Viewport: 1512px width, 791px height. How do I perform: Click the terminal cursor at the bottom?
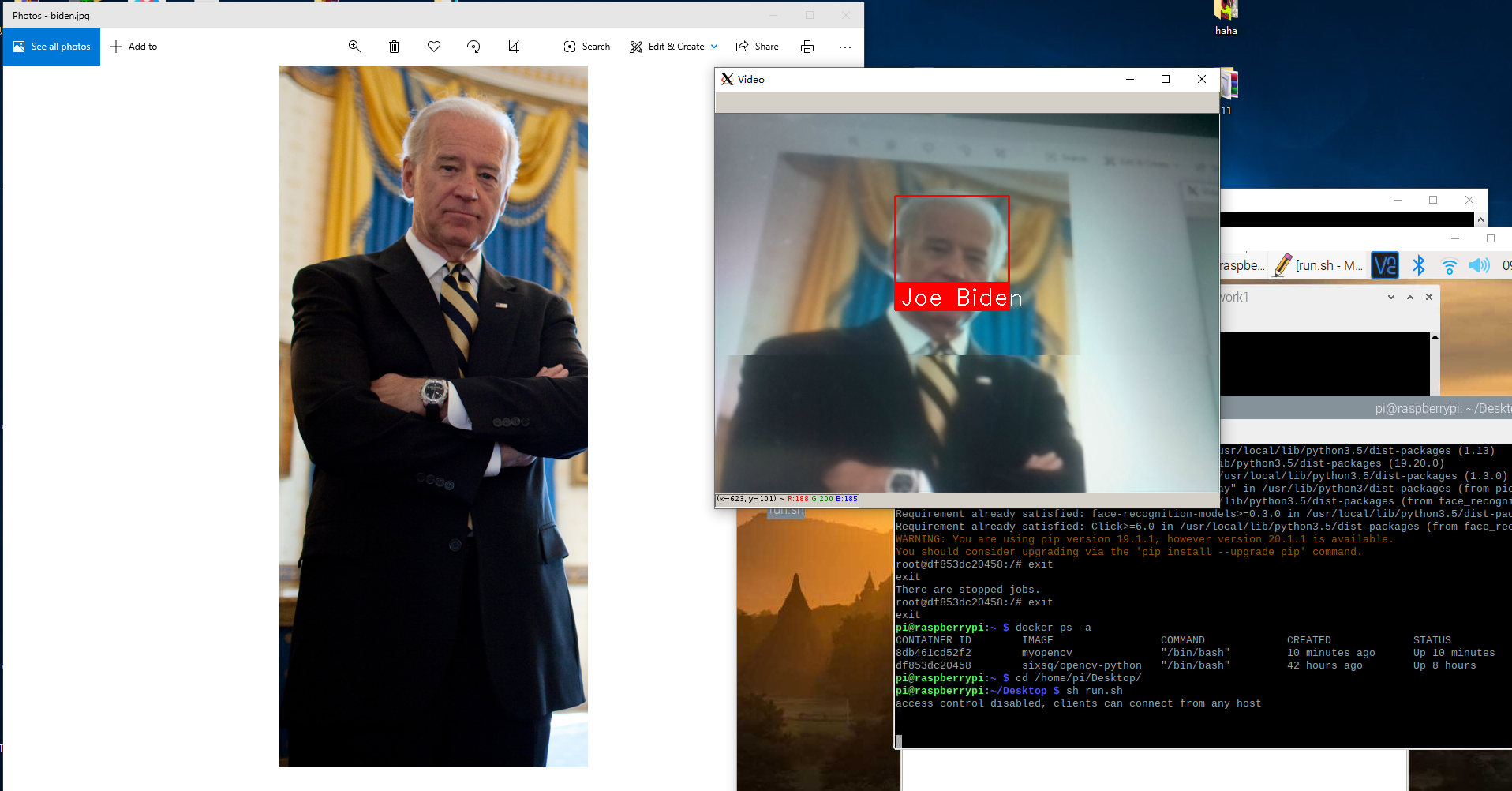[x=899, y=741]
